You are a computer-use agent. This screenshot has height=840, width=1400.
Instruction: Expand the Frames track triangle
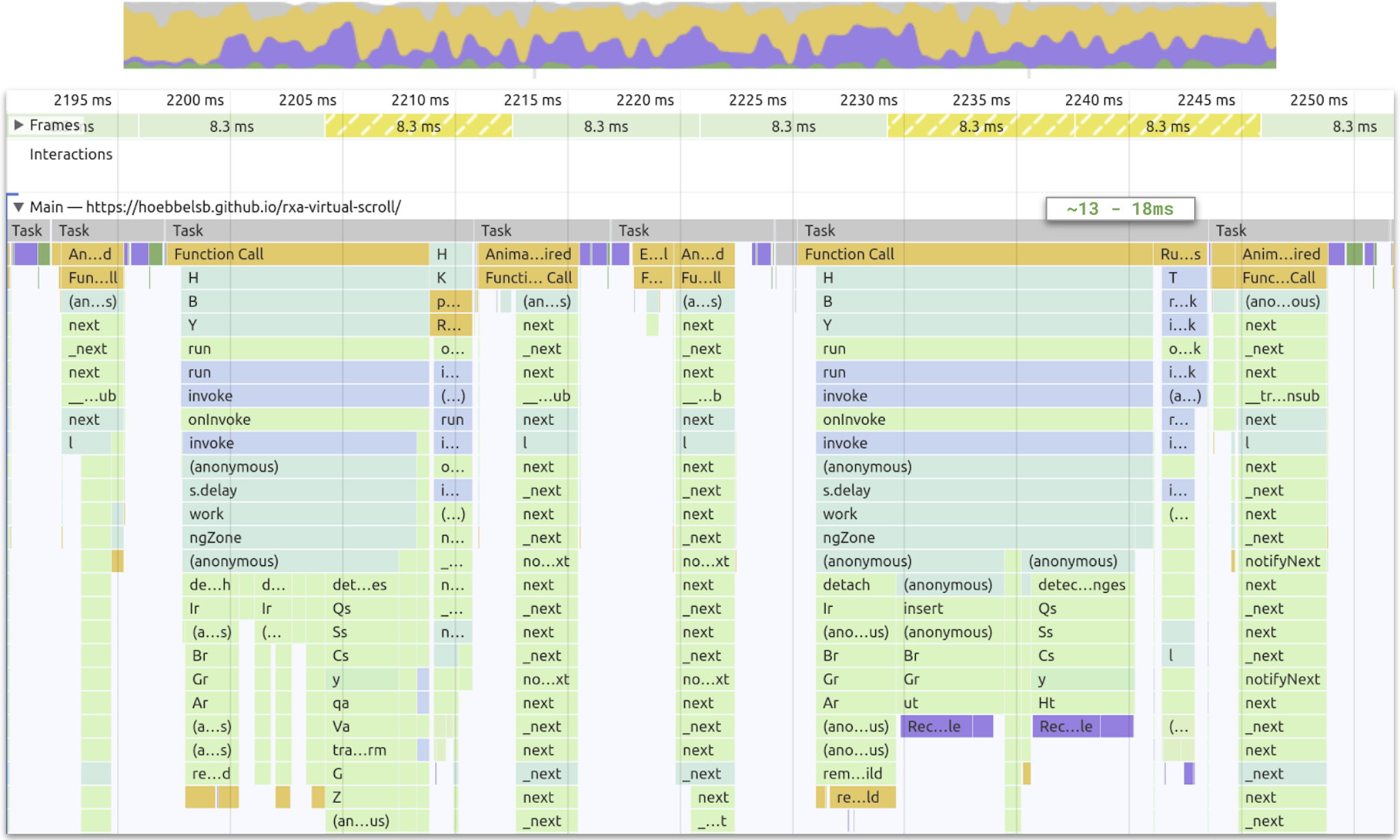click(19, 125)
